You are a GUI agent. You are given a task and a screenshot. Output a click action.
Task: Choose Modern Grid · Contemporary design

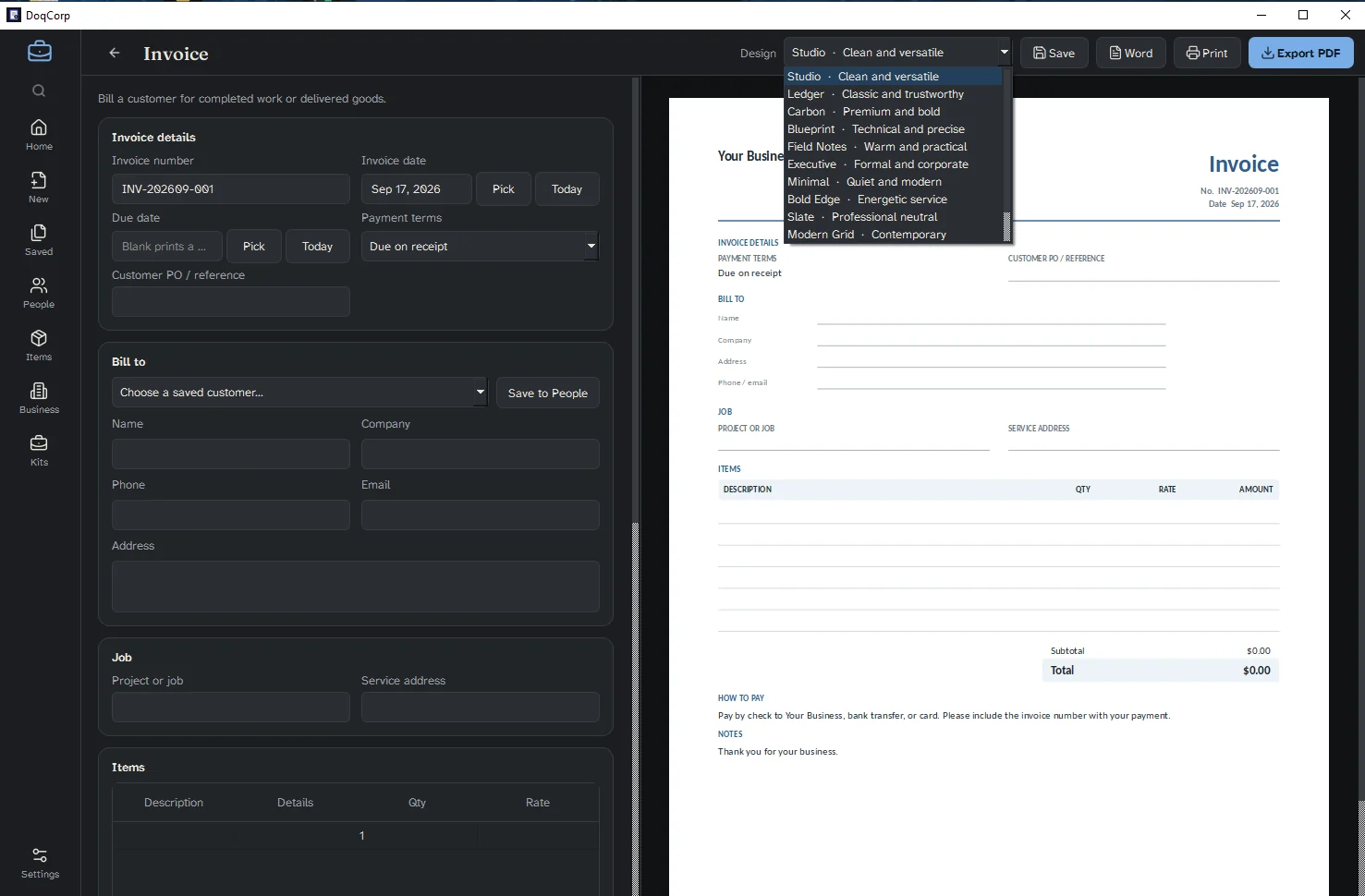(x=893, y=235)
